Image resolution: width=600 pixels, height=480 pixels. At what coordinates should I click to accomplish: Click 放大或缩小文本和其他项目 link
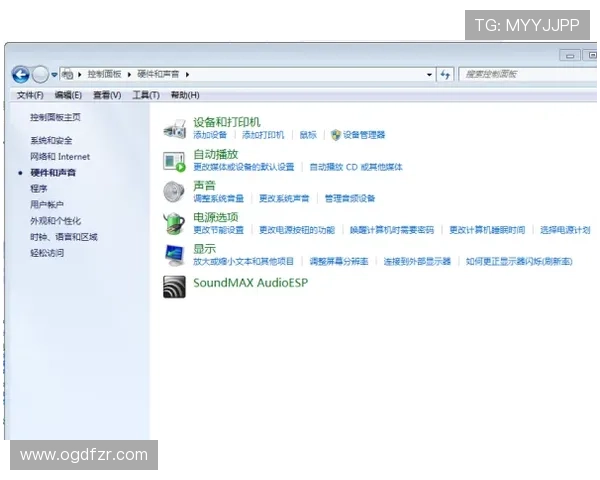243,261
